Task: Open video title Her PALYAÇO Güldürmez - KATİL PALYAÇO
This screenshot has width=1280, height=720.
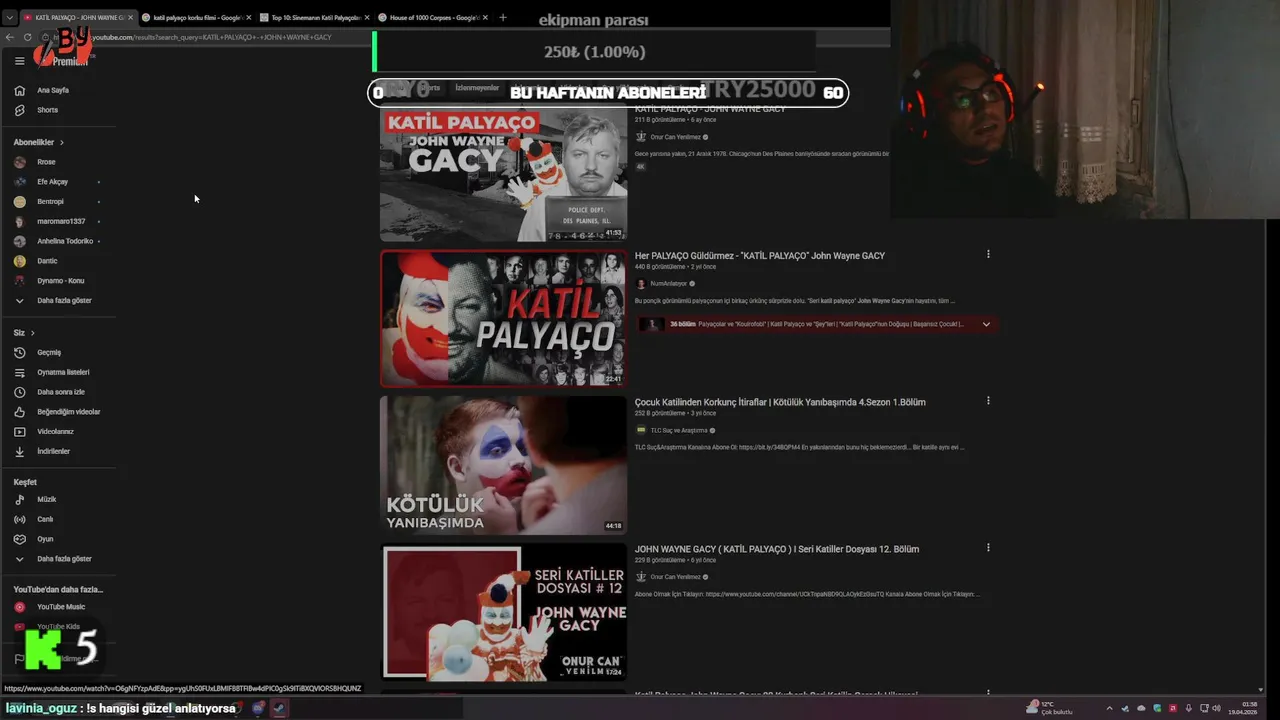Action: point(760,256)
